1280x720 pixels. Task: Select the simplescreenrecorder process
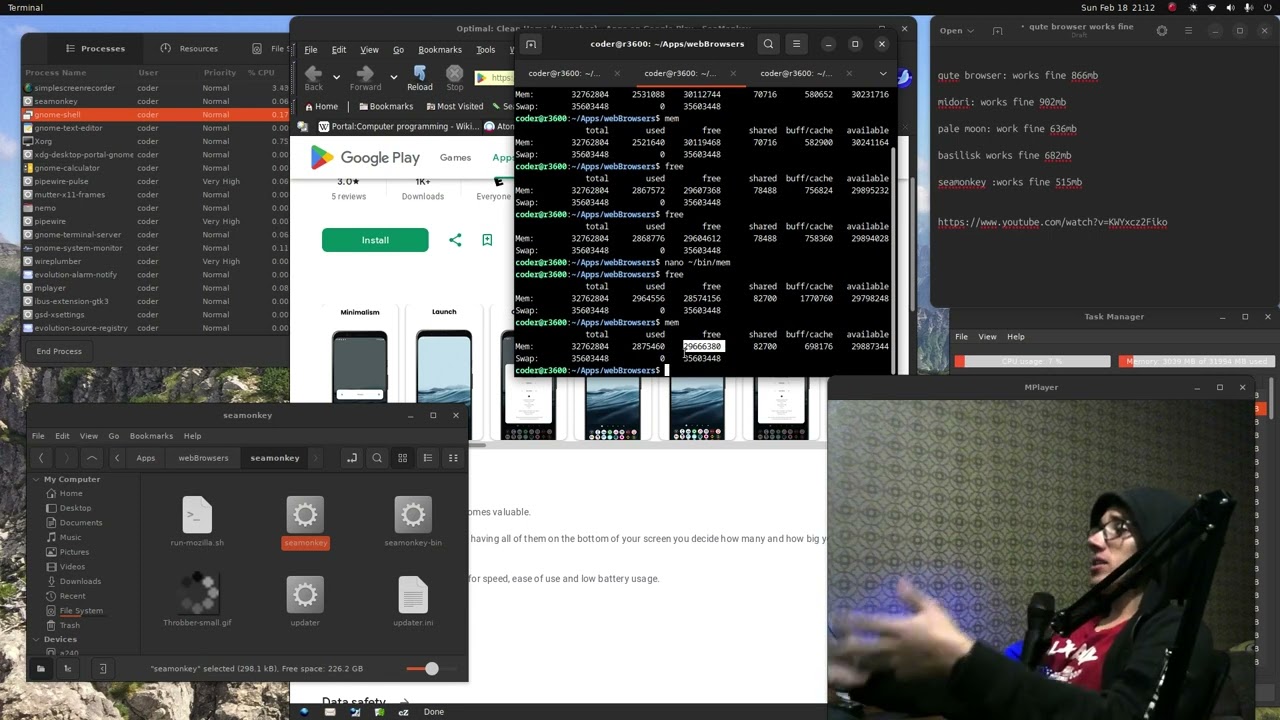(x=155, y=88)
